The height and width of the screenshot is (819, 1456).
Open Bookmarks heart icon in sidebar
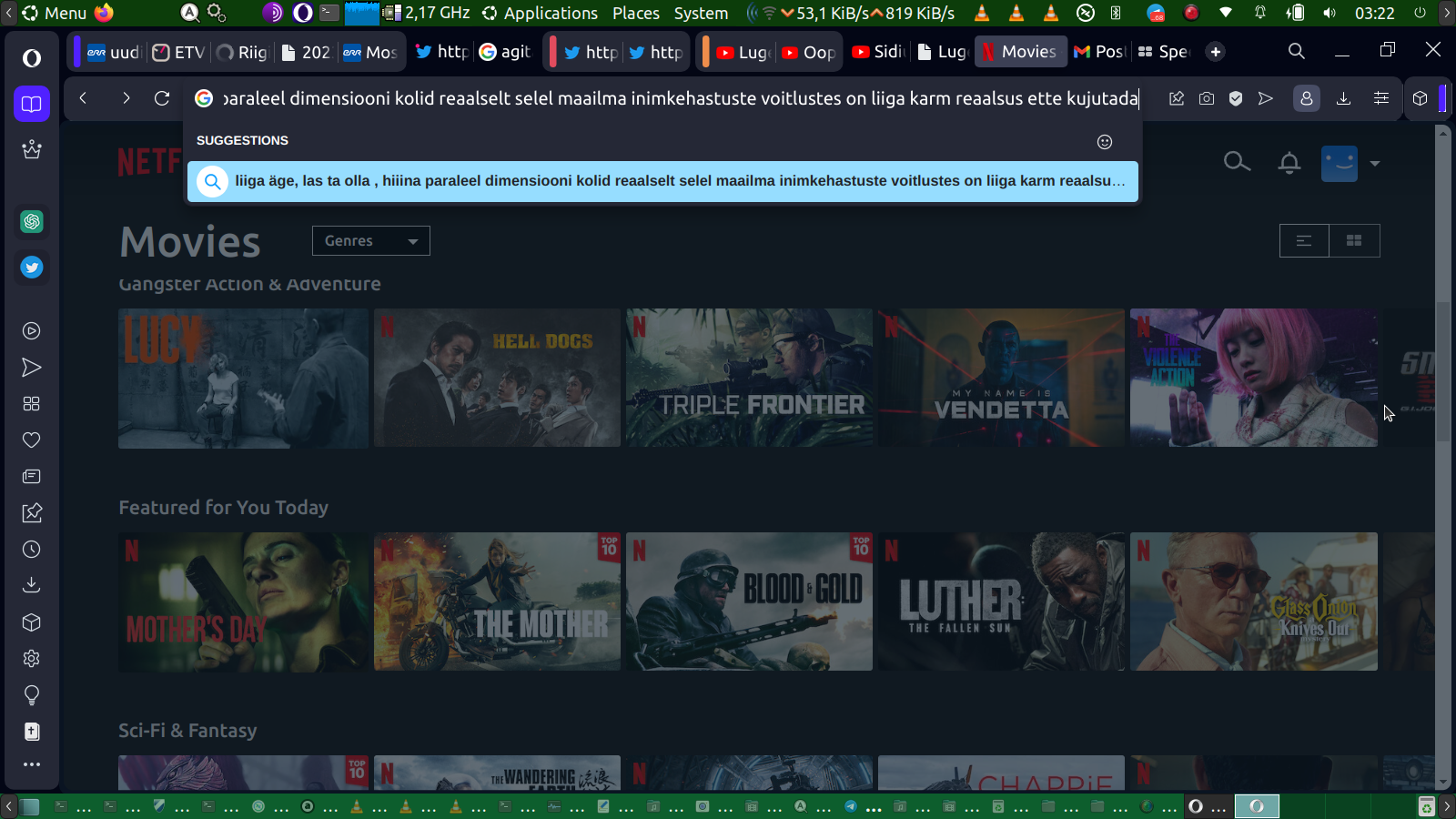(32, 440)
